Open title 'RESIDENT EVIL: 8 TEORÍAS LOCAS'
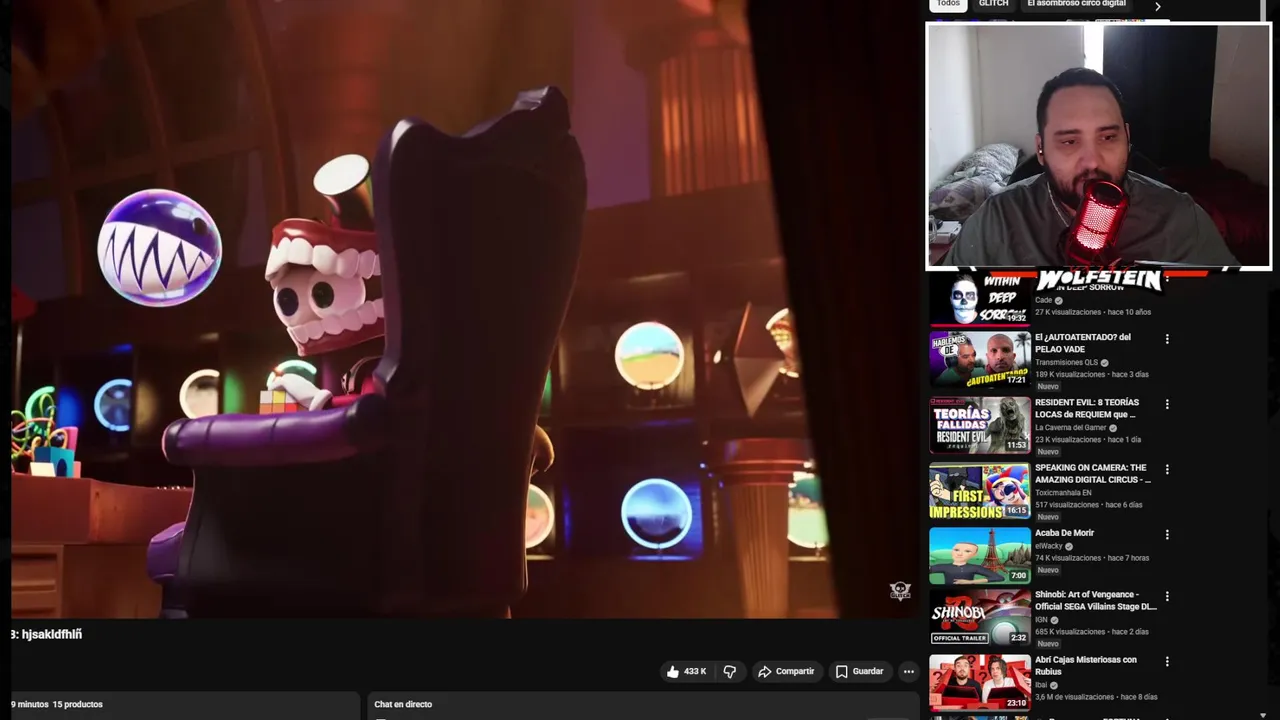The width and height of the screenshot is (1280, 720). coord(1087,408)
